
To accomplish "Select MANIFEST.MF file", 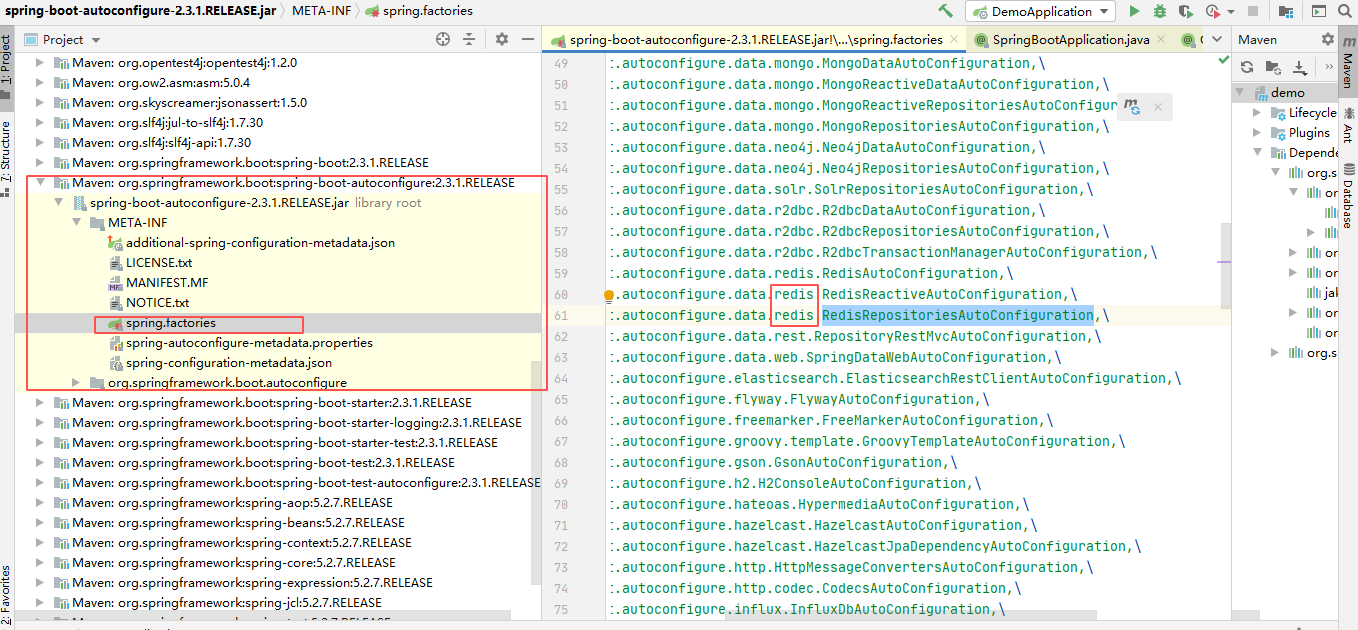I will 167,283.
